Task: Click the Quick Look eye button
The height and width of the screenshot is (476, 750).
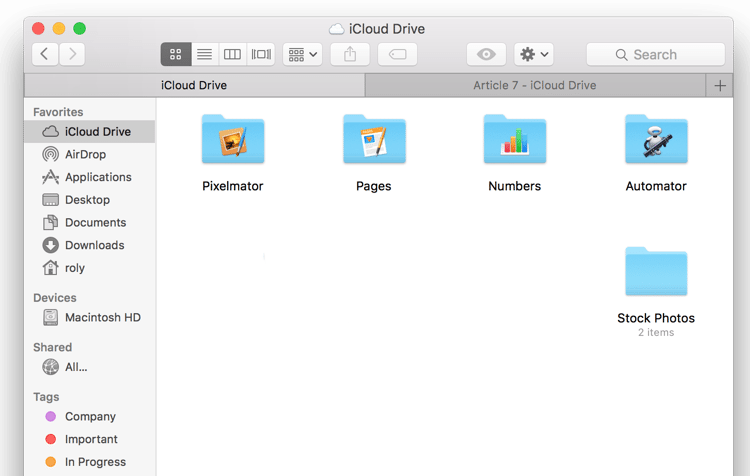Action: 486,54
